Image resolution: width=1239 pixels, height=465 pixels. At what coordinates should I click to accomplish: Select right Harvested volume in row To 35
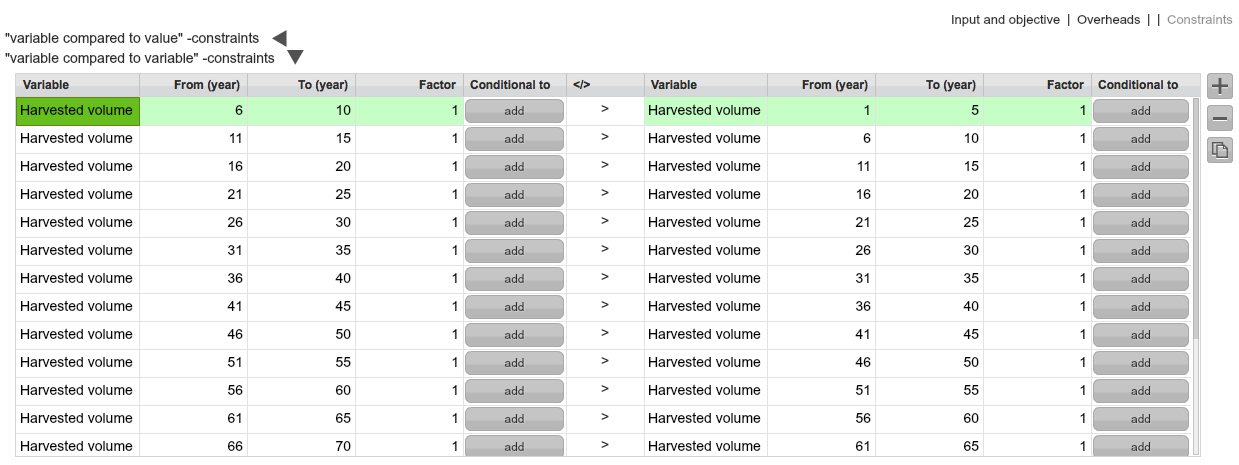click(x=706, y=279)
